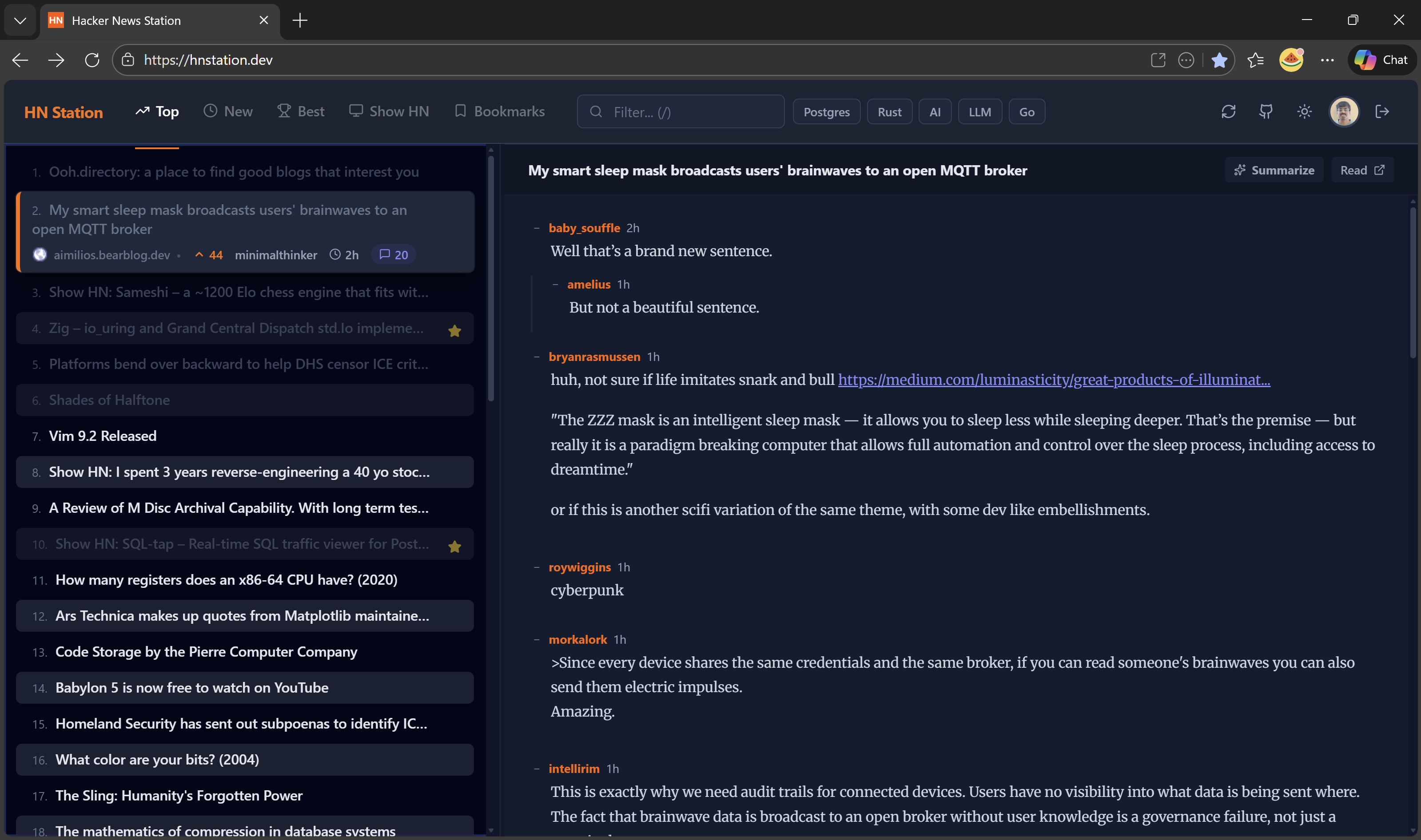
Task: Switch to the Best tab
Action: click(301, 111)
